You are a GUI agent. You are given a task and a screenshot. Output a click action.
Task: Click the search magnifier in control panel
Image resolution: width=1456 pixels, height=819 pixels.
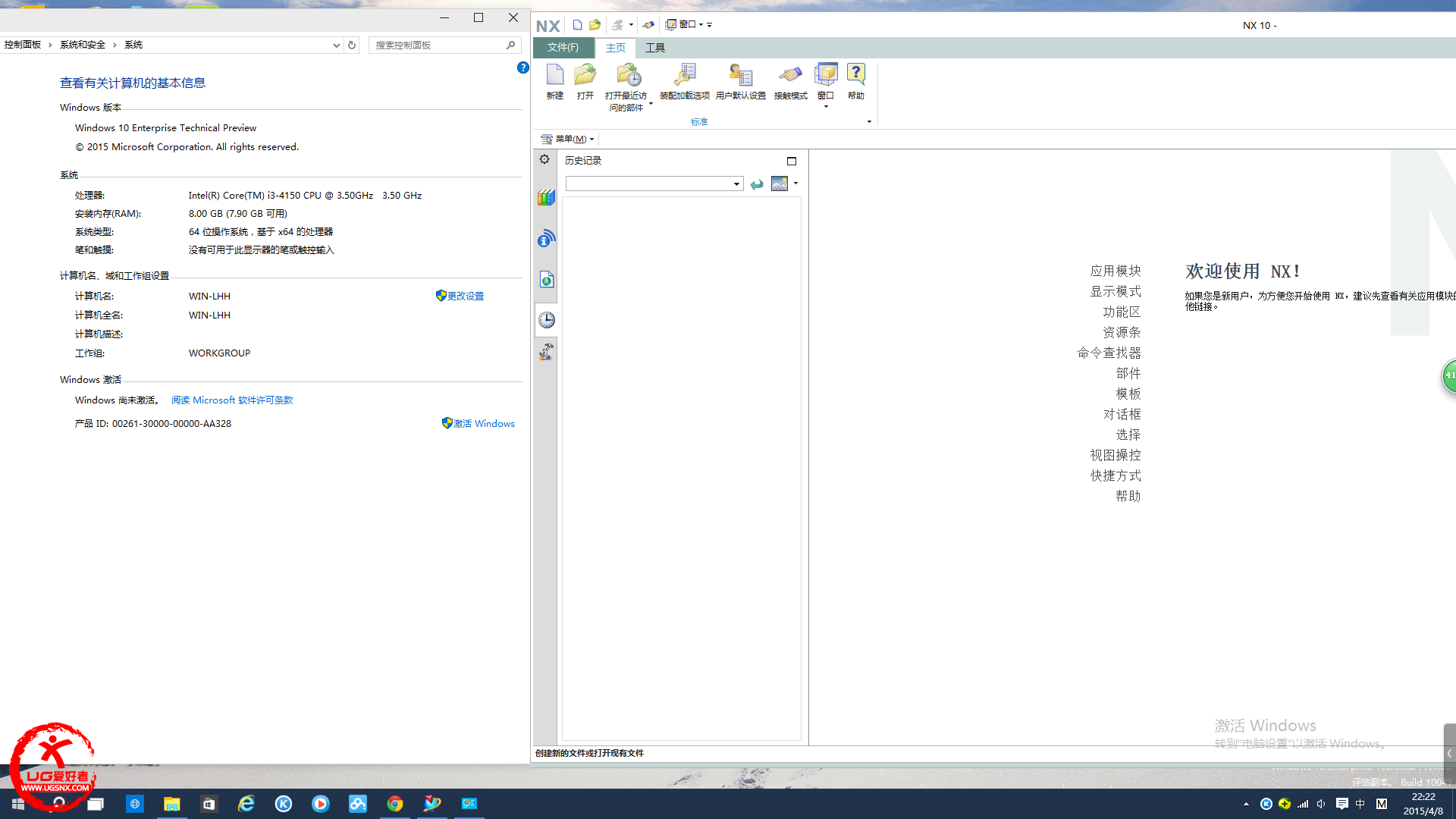pos(511,45)
